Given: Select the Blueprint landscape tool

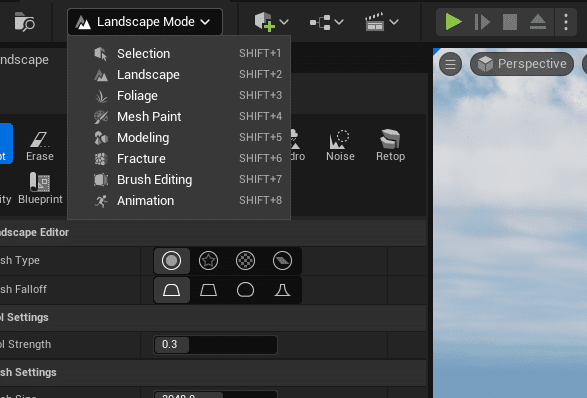Looking at the screenshot, I should pyautogui.click(x=40, y=188).
